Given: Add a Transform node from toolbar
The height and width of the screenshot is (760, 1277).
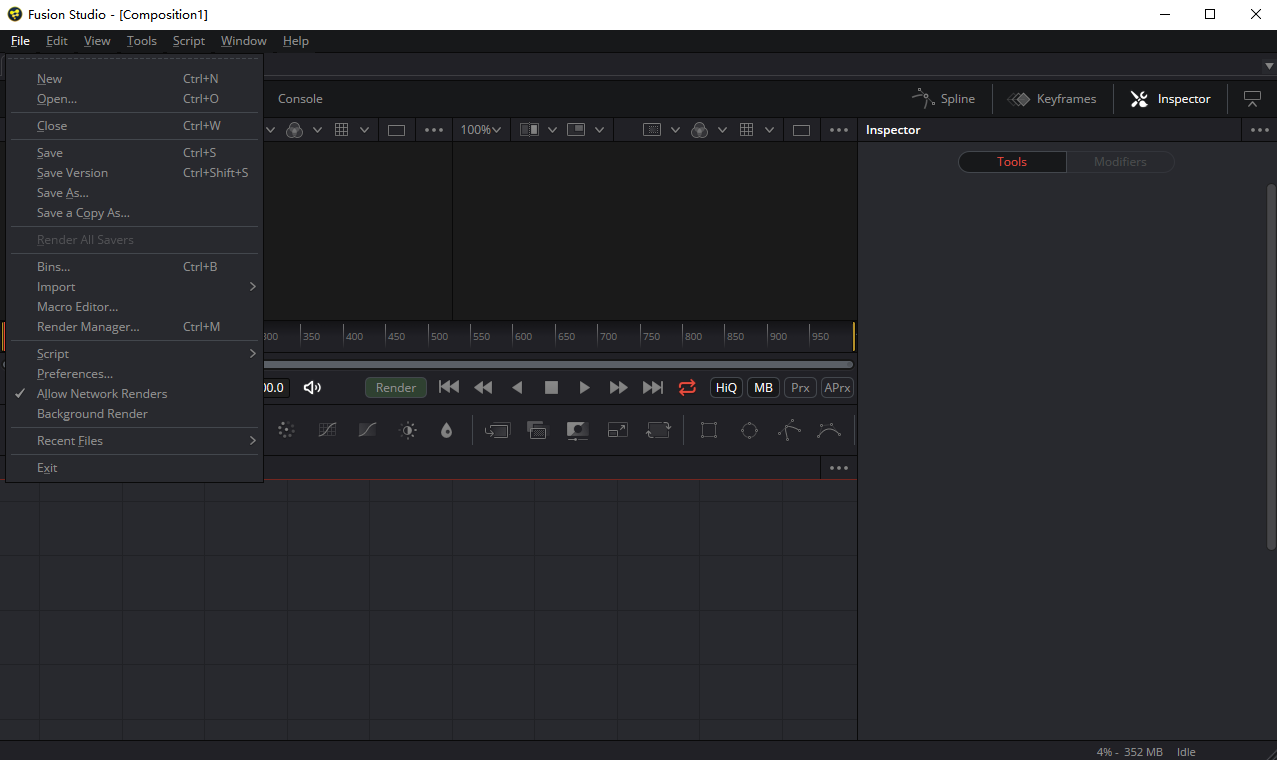Looking at the screenshot, I should (x=658, y=430).
